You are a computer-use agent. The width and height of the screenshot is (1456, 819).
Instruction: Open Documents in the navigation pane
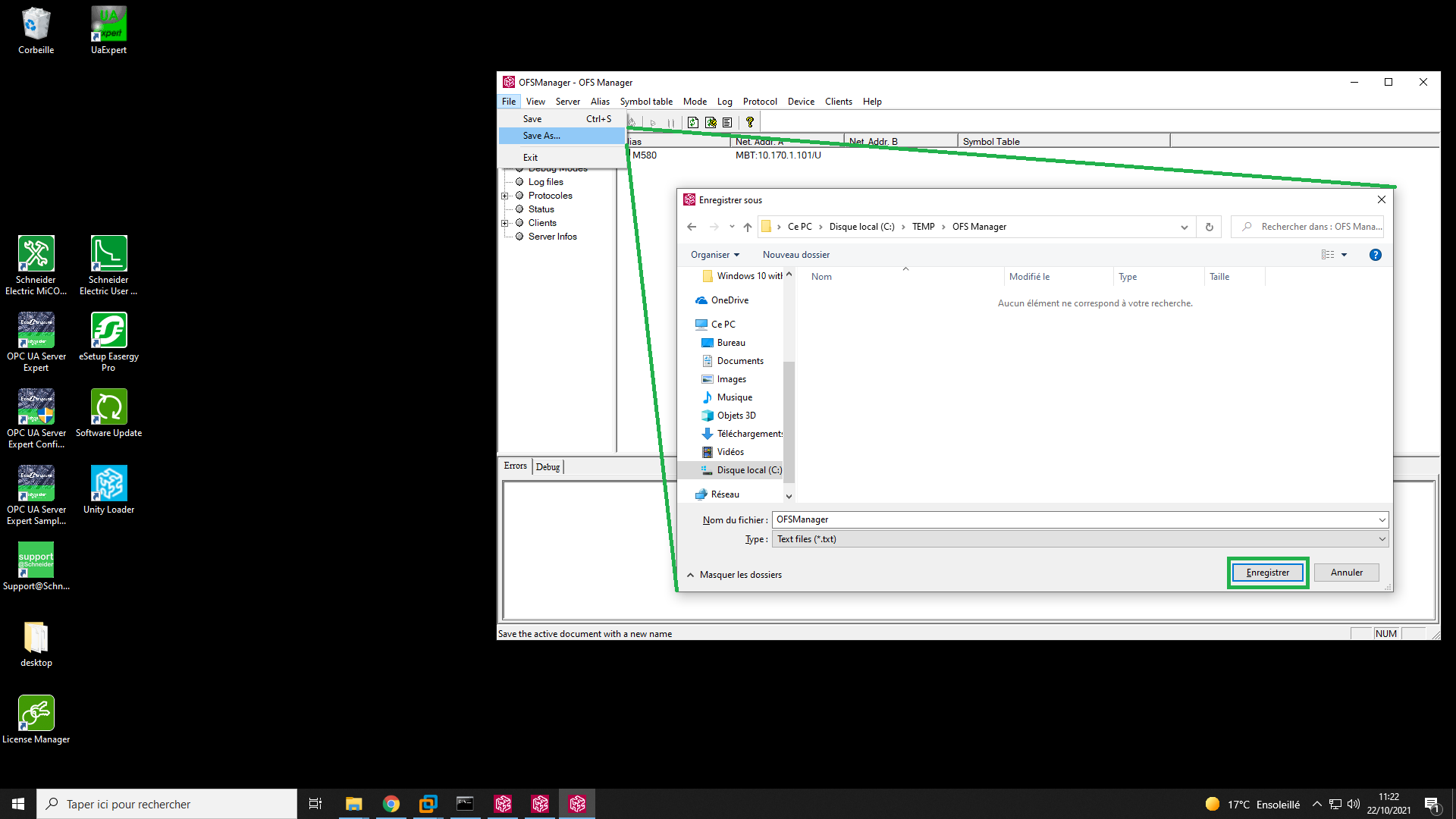pos(740,361)
